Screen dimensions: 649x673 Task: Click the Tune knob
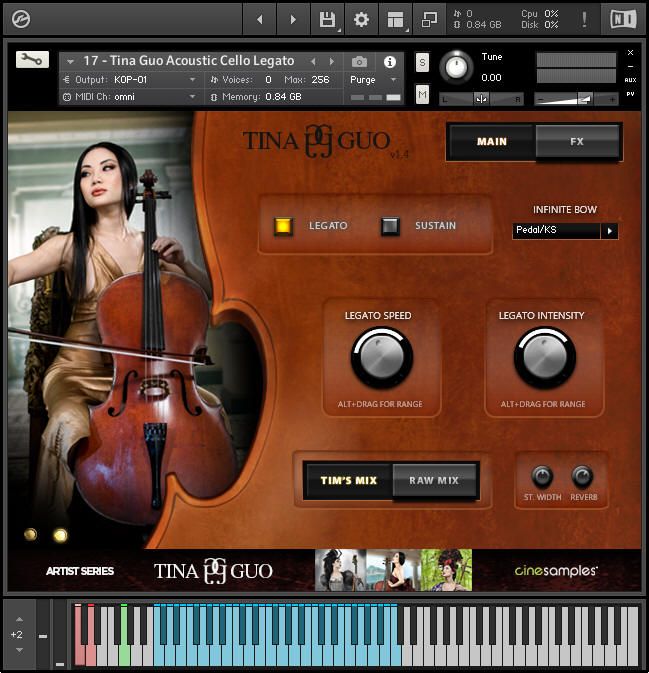coord(457,67)
